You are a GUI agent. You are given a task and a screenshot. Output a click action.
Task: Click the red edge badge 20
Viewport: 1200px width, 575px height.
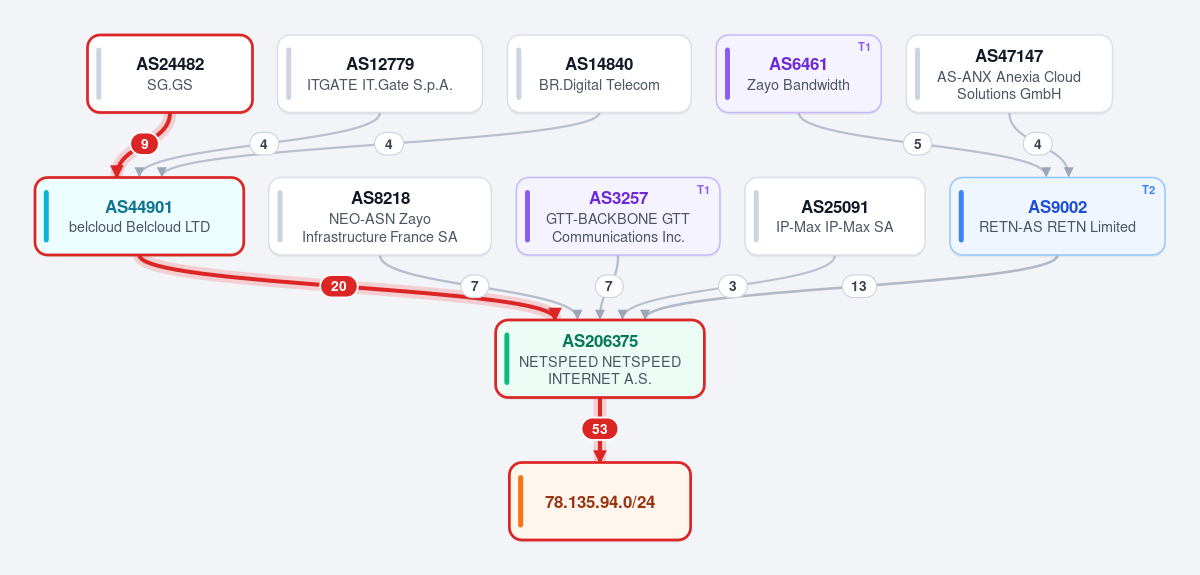point(339,286)
